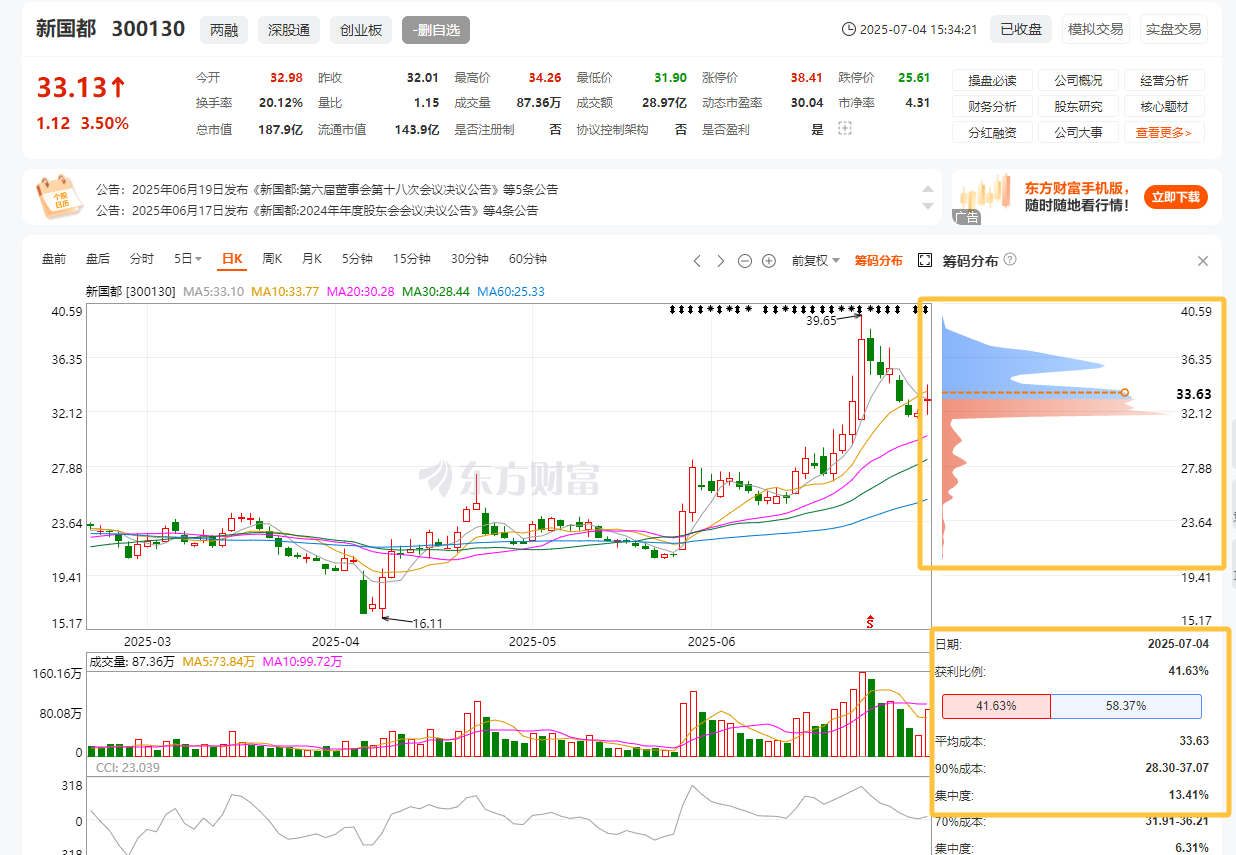Click the blue 58.37% loss ratio bar
The height and width of the screenshot is (855, 1236).
click(x=1126, y=706)
